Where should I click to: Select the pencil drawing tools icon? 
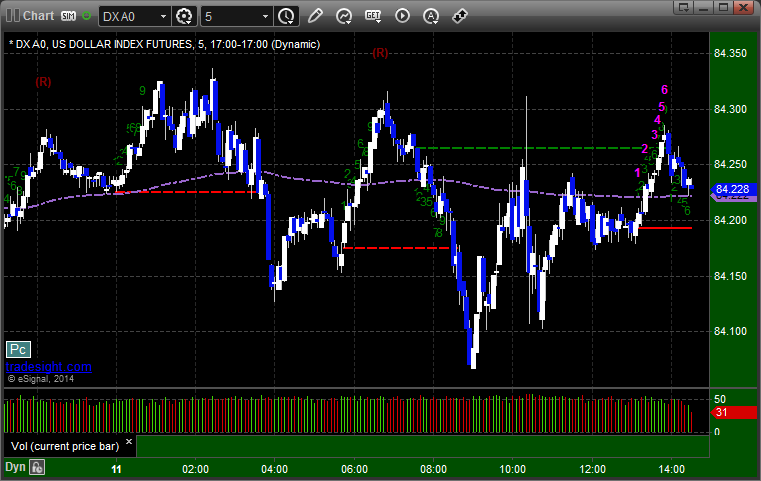pos(315,16)
